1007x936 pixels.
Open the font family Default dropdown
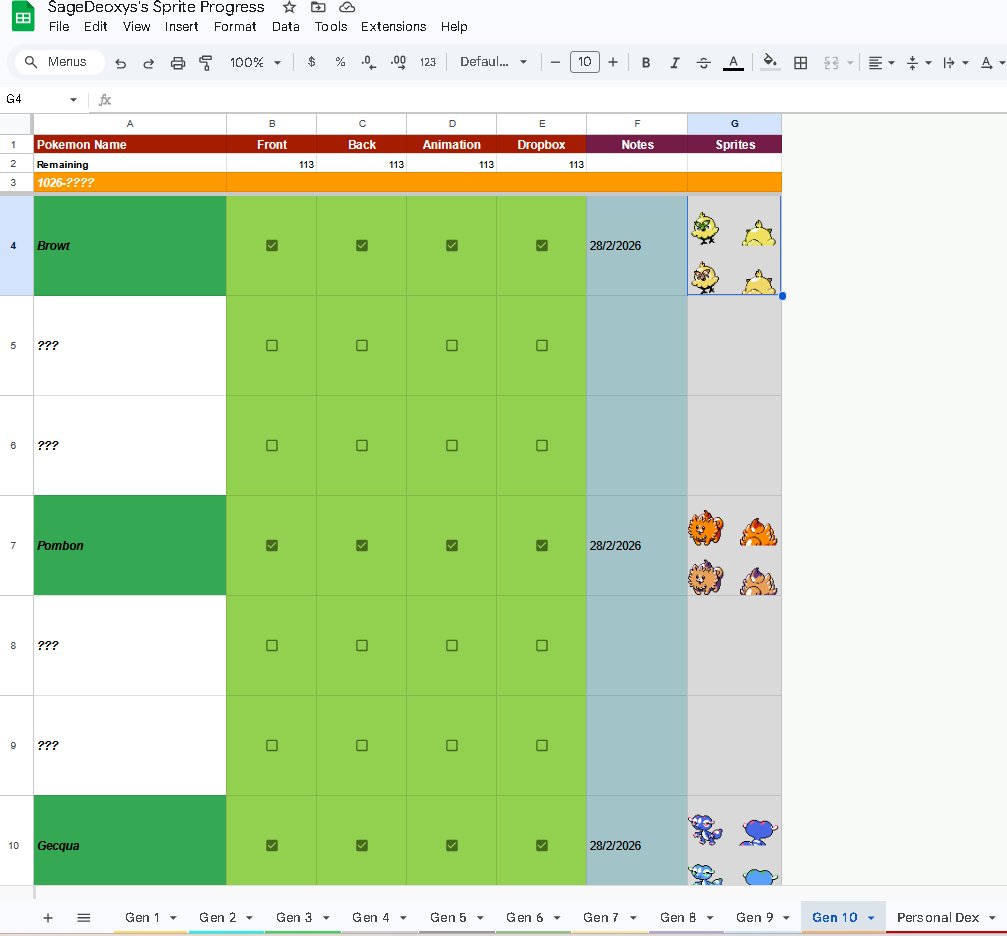(x=493, y=62)
